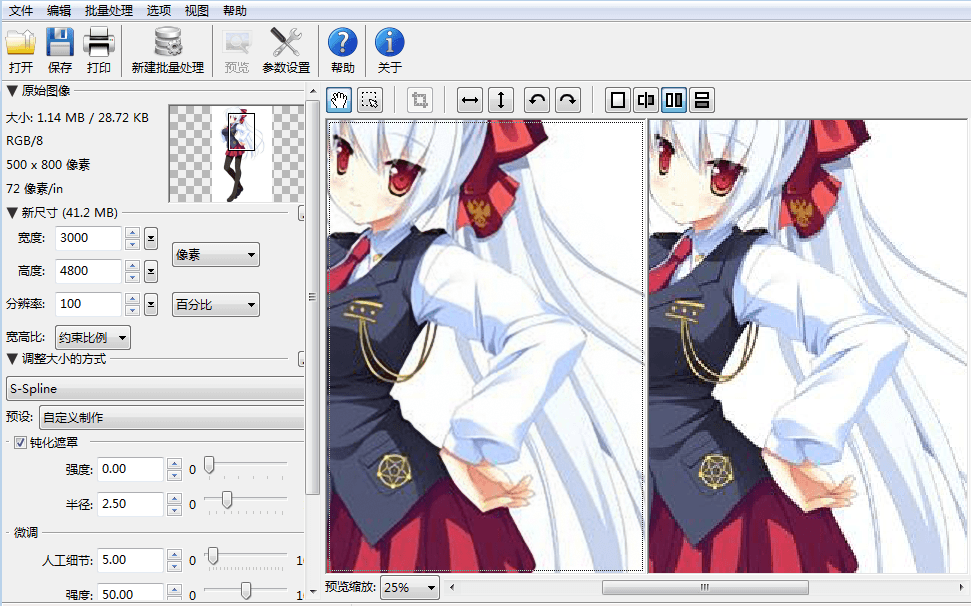This screenshot has width=971, height=606.
Task: Click the left panel vertical scrollbar thumb
Action: pyautogui.click(x=312, y=296)
